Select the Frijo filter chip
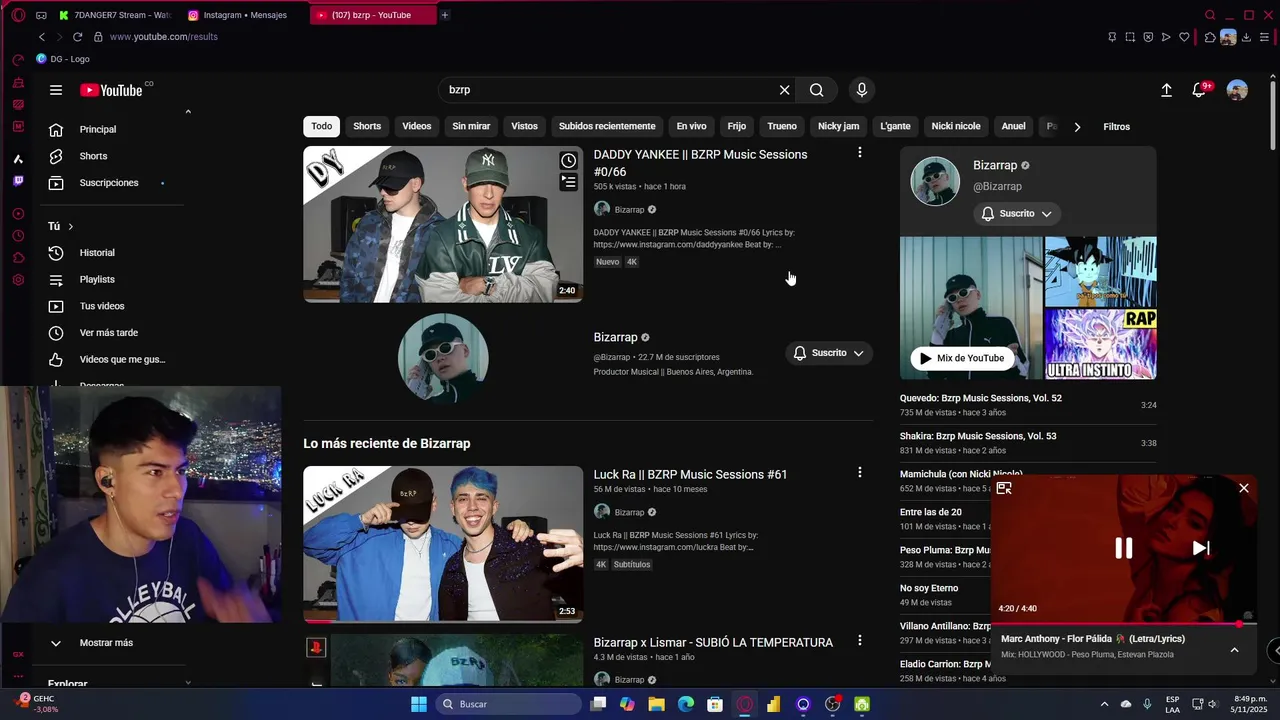The image size is (1280, 720). point(737,127)
